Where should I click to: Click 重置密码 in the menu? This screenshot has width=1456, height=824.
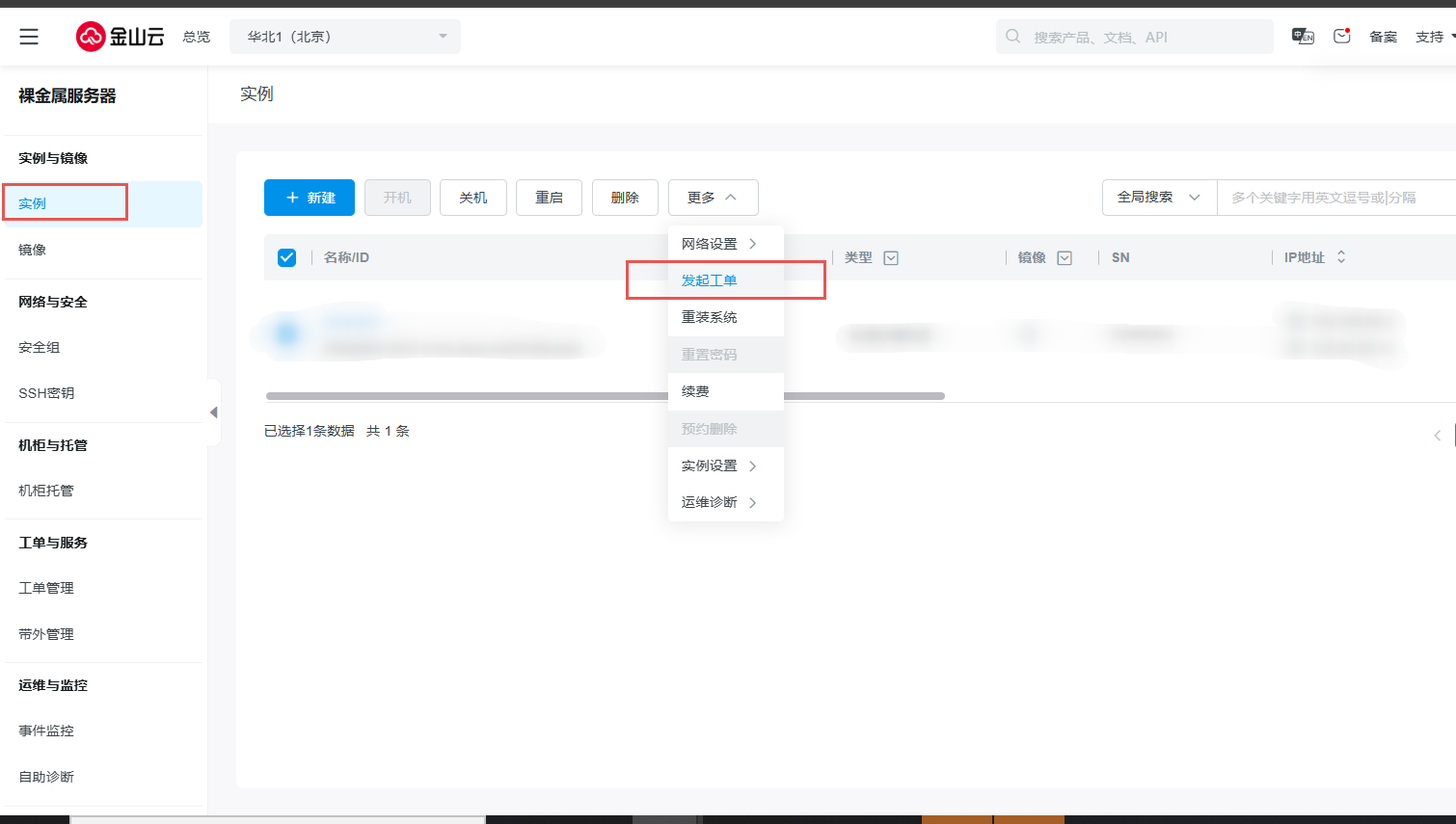(x=725, y=355)
